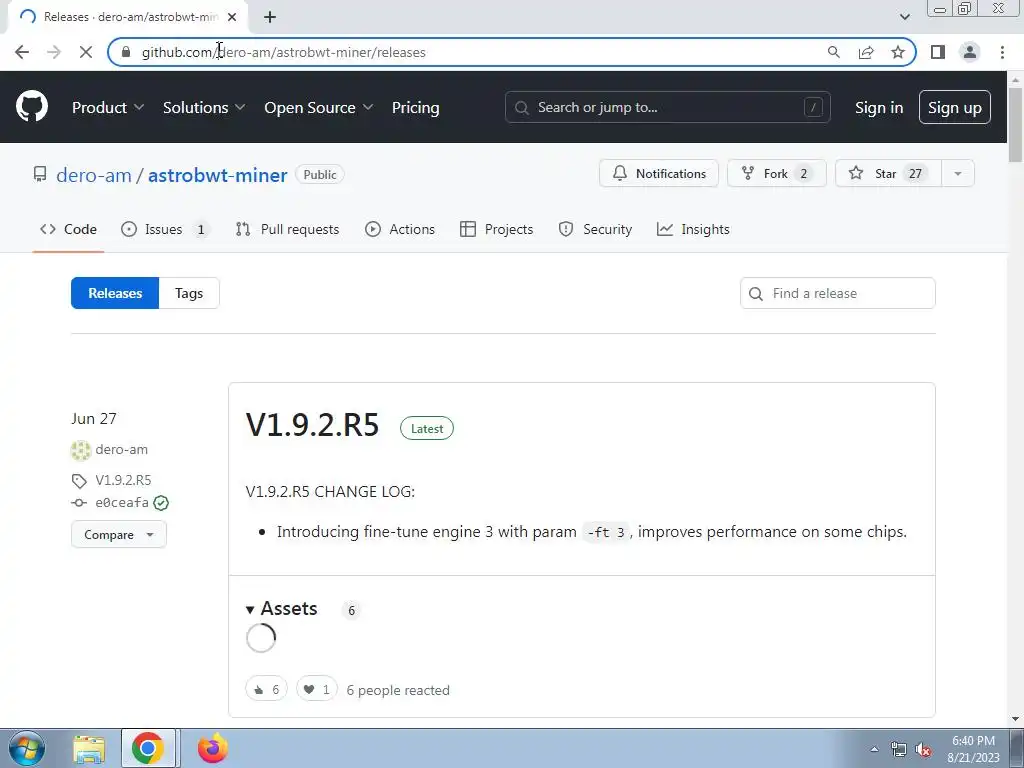
Task: Switch to the Pull requests tab
Action: (x=287, y=229)
